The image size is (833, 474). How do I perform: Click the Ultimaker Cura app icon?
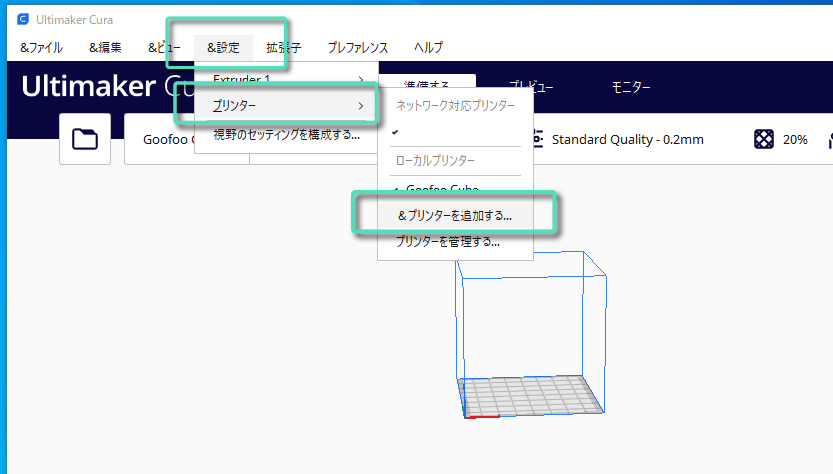coord(23,20)
